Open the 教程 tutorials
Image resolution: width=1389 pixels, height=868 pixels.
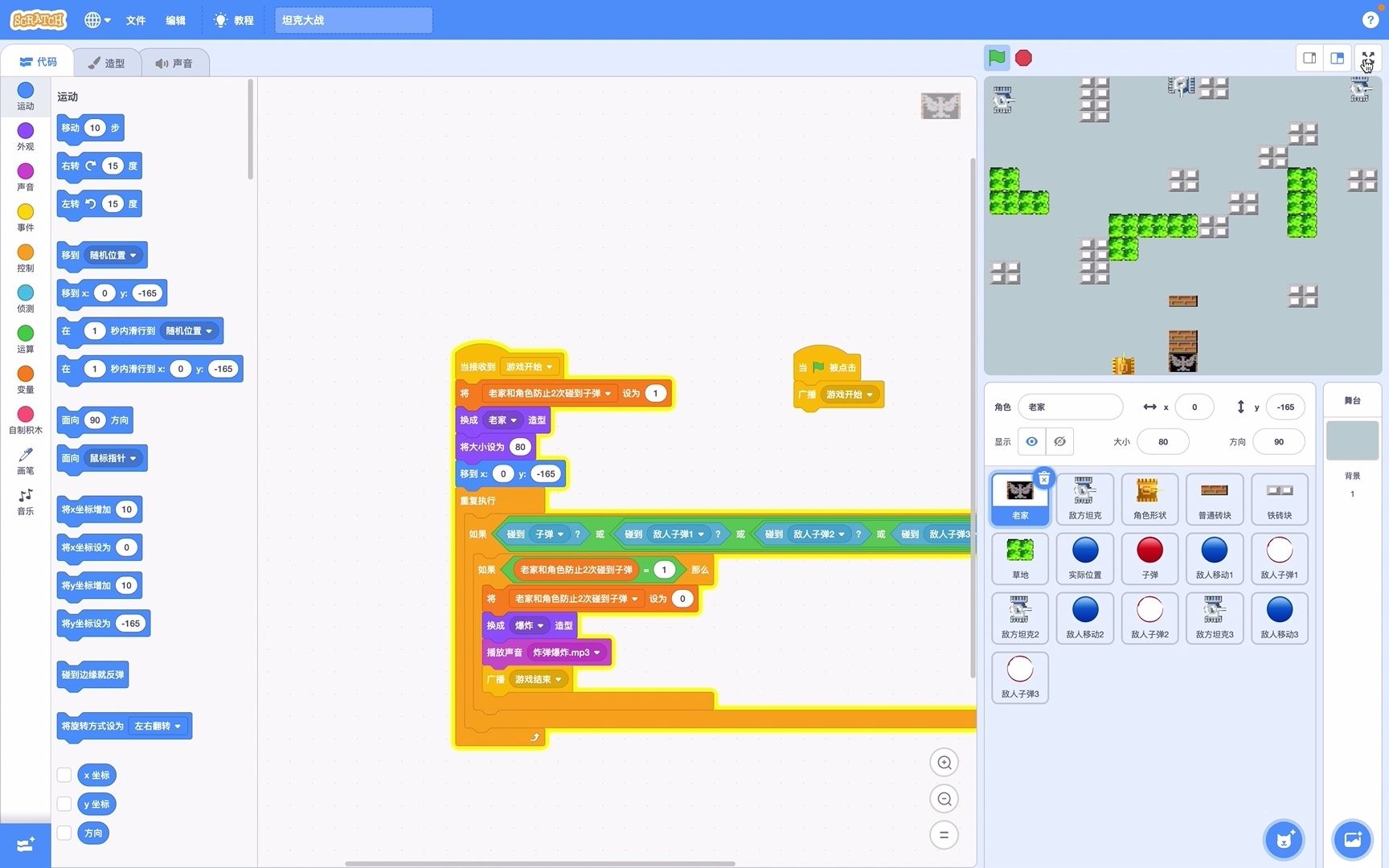(x=234, y=20)
